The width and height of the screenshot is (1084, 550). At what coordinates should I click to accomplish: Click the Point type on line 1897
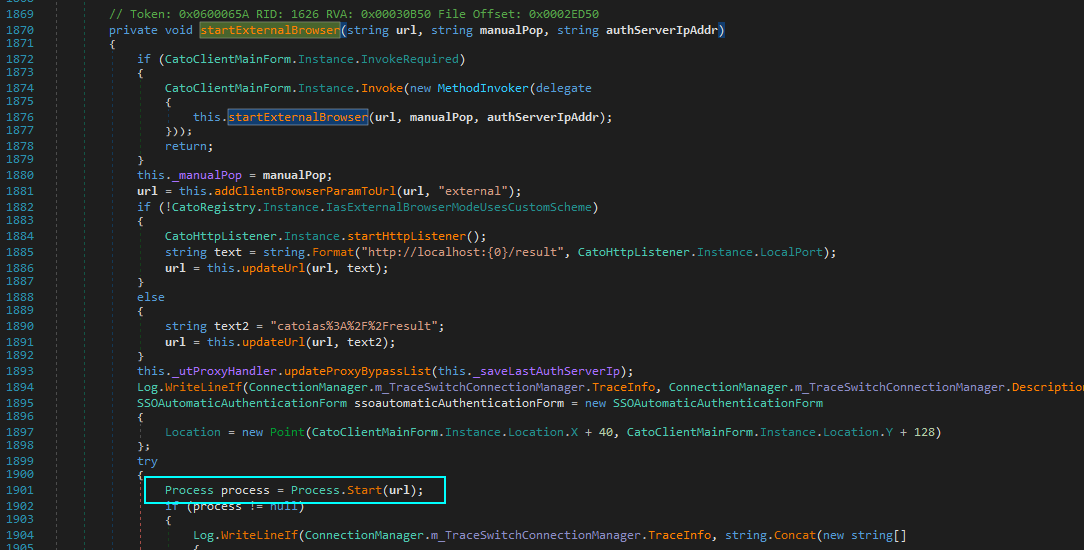288,433
